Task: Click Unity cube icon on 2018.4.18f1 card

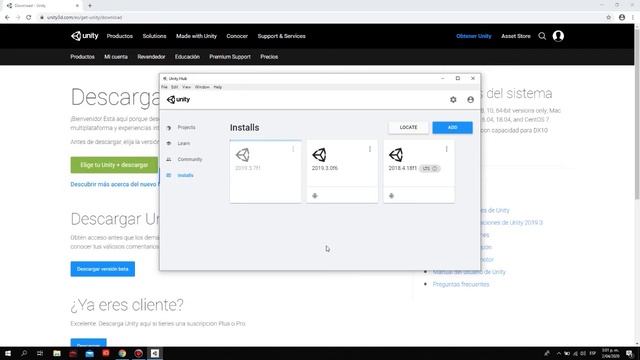Action: [x=396, y=155]
